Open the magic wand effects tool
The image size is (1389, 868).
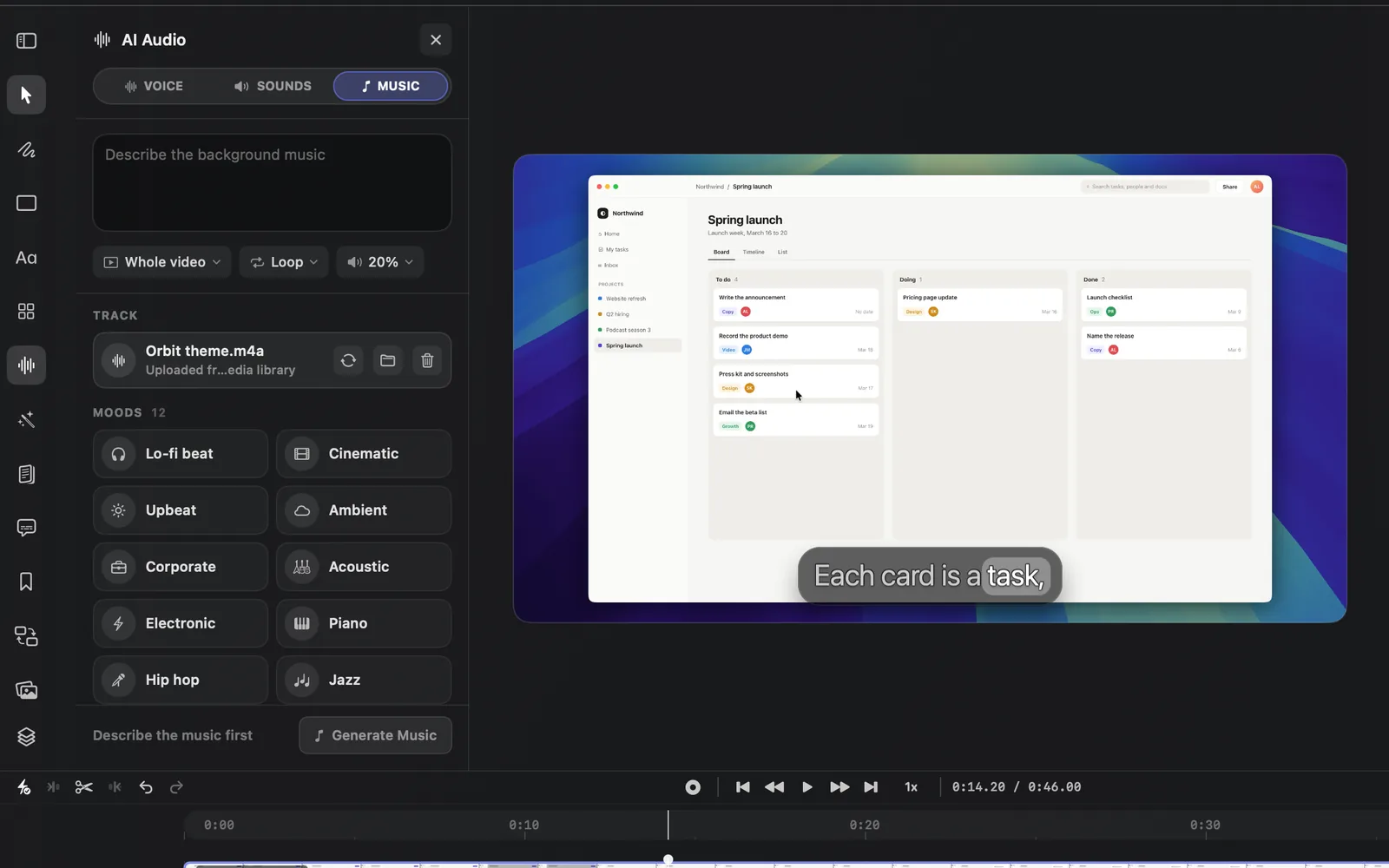(x=26, y=420)
